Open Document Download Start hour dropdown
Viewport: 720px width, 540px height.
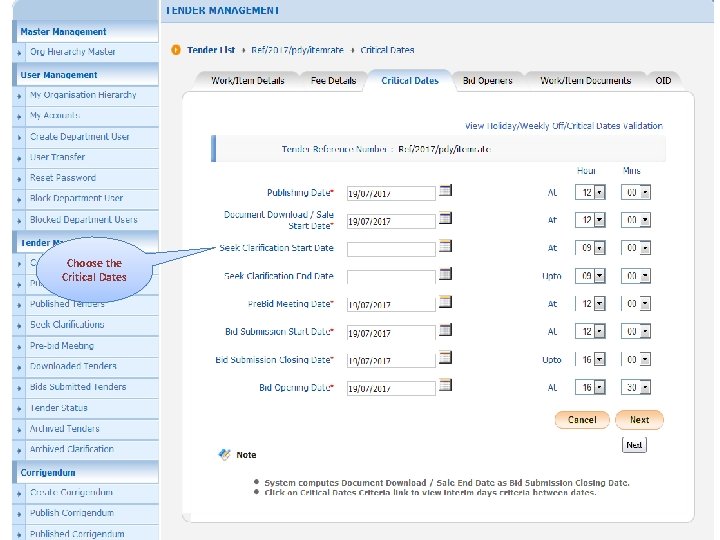tap(599, 220)
